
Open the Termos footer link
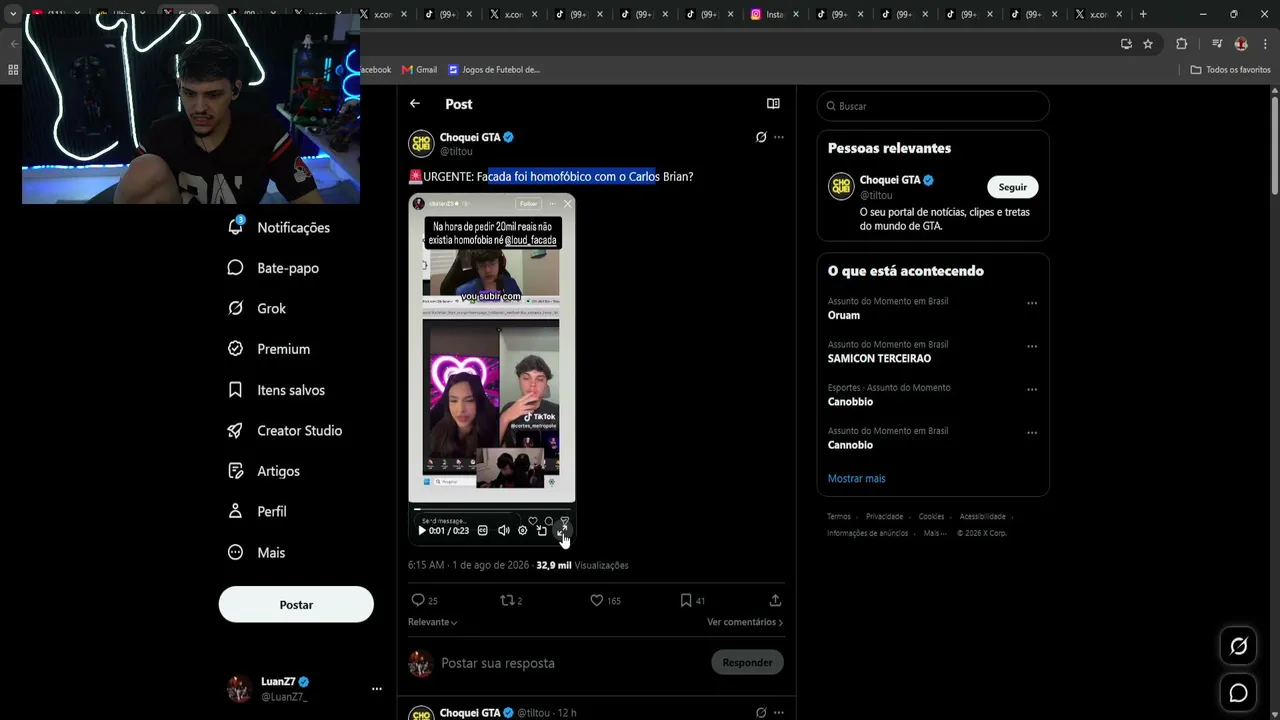839,517
